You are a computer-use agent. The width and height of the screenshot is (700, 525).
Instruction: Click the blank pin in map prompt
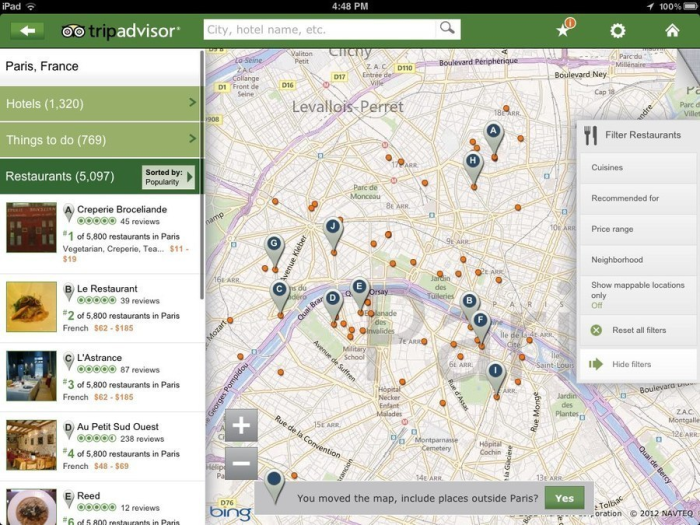[x=274, y=486]
